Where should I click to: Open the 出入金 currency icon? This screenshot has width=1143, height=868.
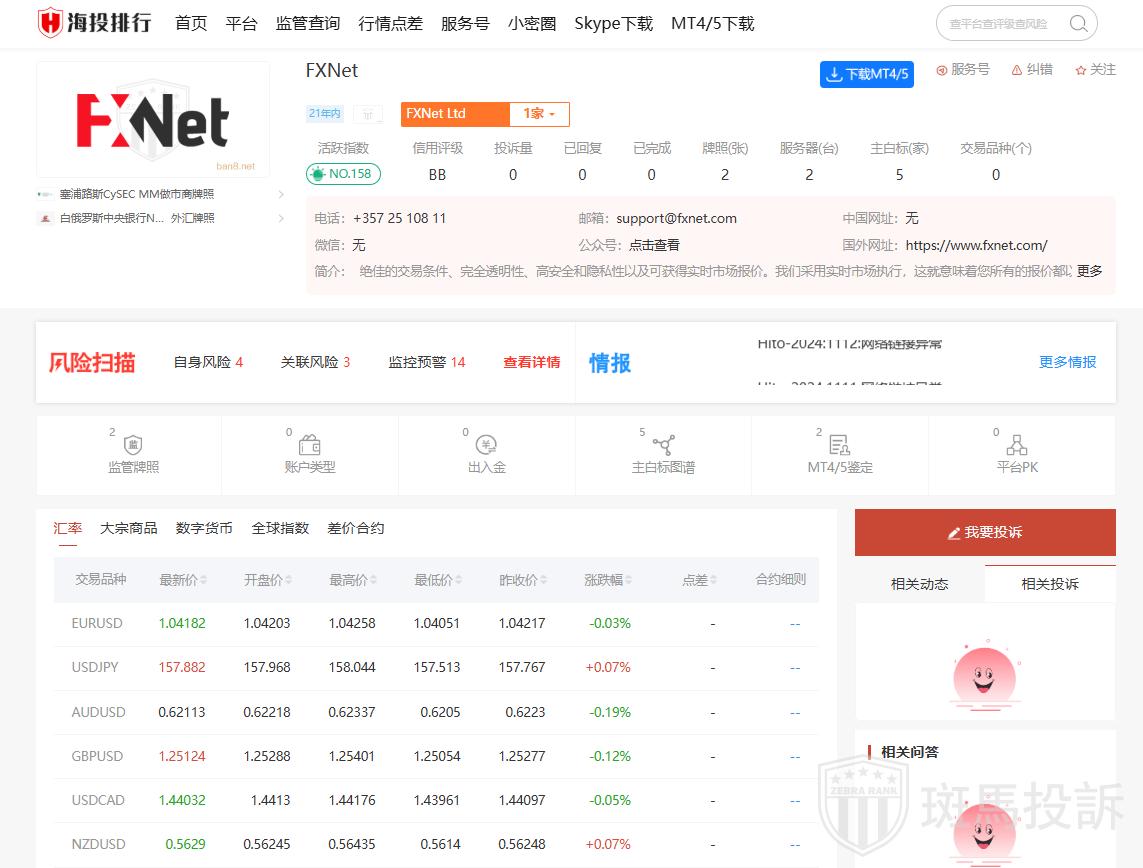(x=487, y=445)
